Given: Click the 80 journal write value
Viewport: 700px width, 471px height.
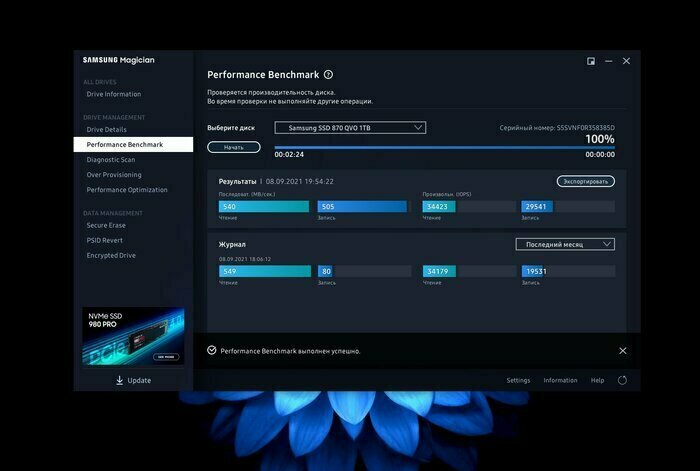Looking at the screenshot, I should [326, 271].
